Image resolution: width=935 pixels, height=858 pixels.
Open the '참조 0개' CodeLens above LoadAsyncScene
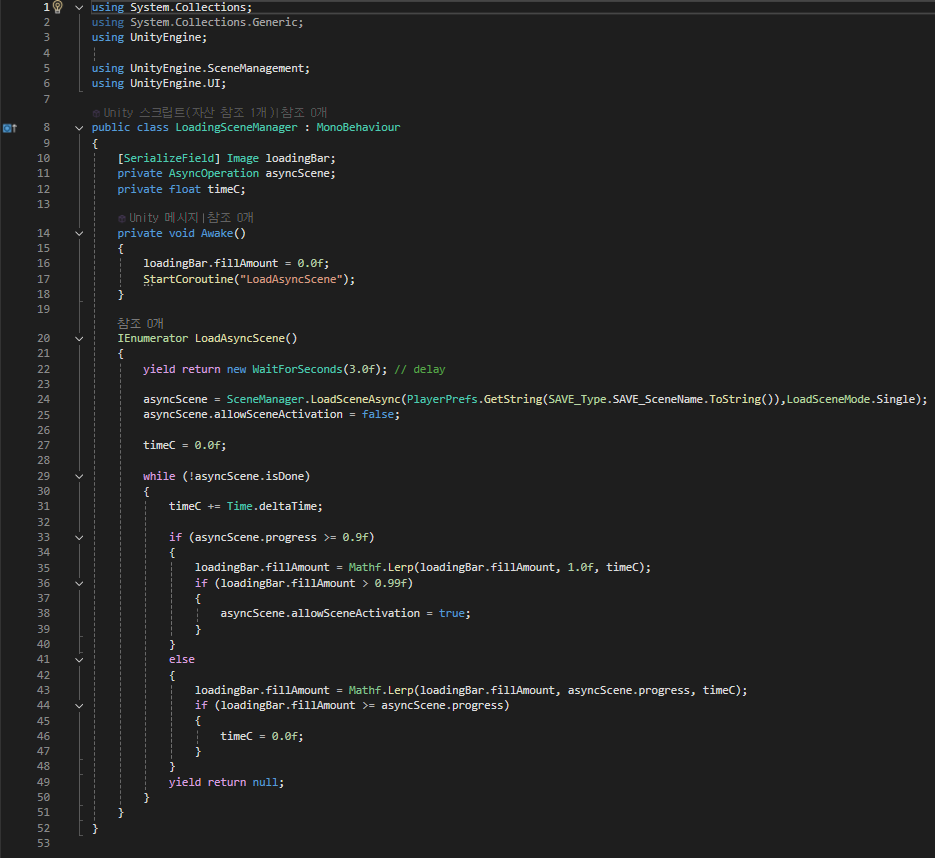[x=140, y=323]
